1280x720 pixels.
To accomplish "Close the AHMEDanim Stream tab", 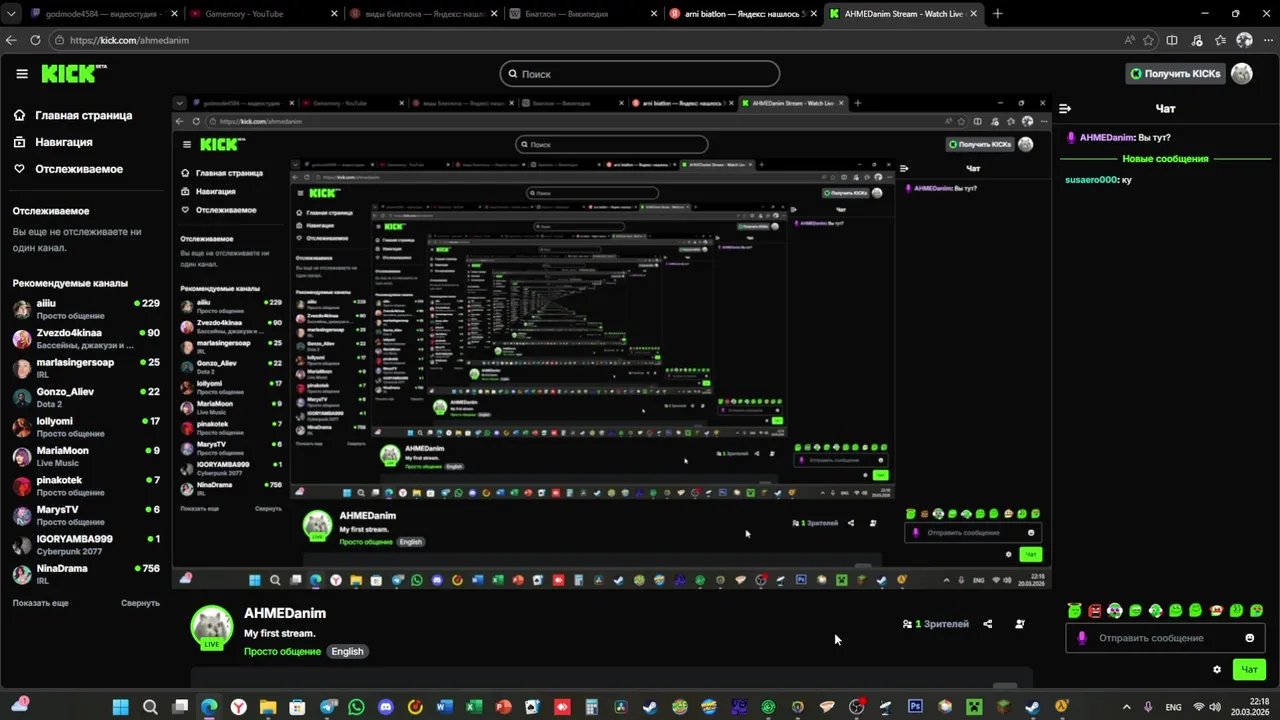I will (971, 14).
